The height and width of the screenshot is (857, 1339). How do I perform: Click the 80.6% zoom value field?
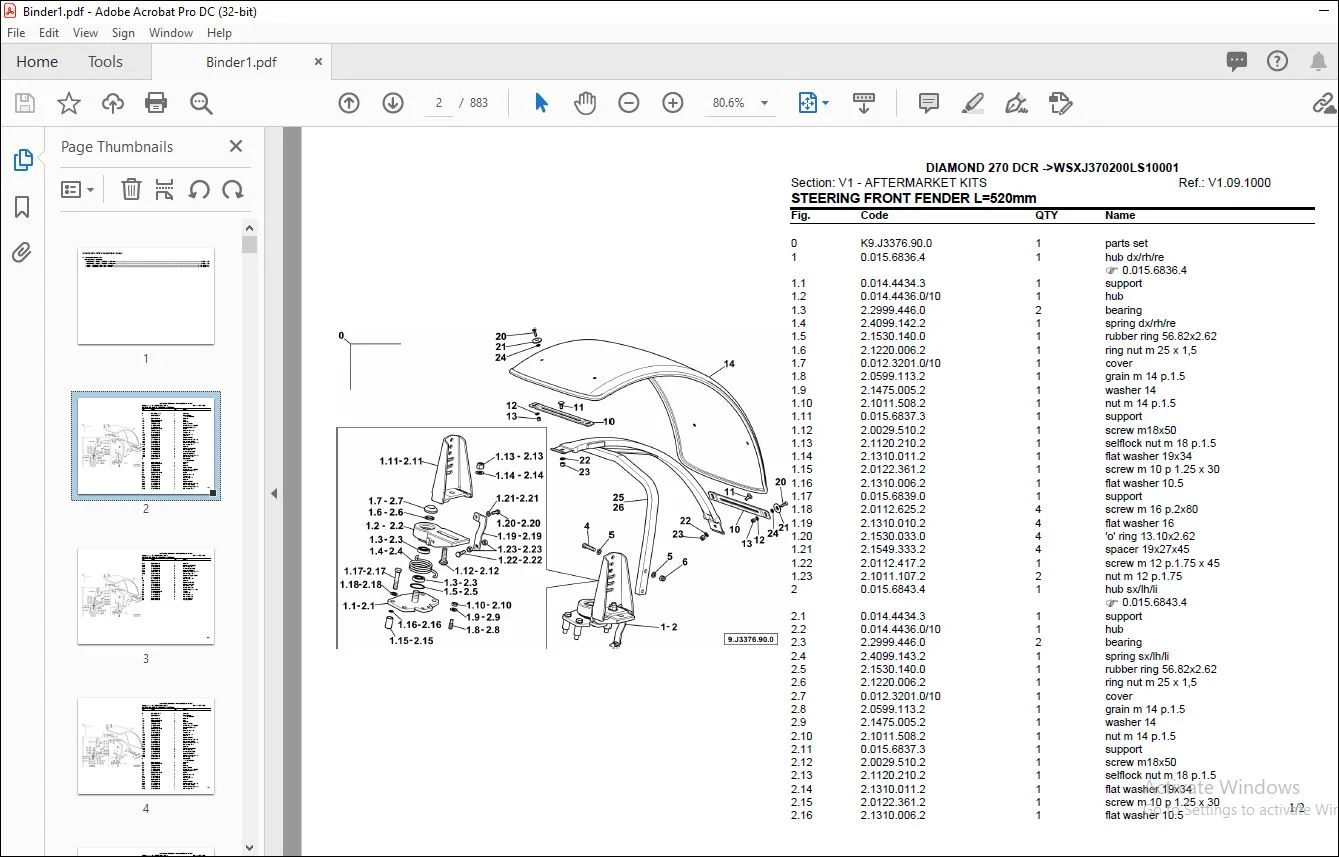[728, 103]
